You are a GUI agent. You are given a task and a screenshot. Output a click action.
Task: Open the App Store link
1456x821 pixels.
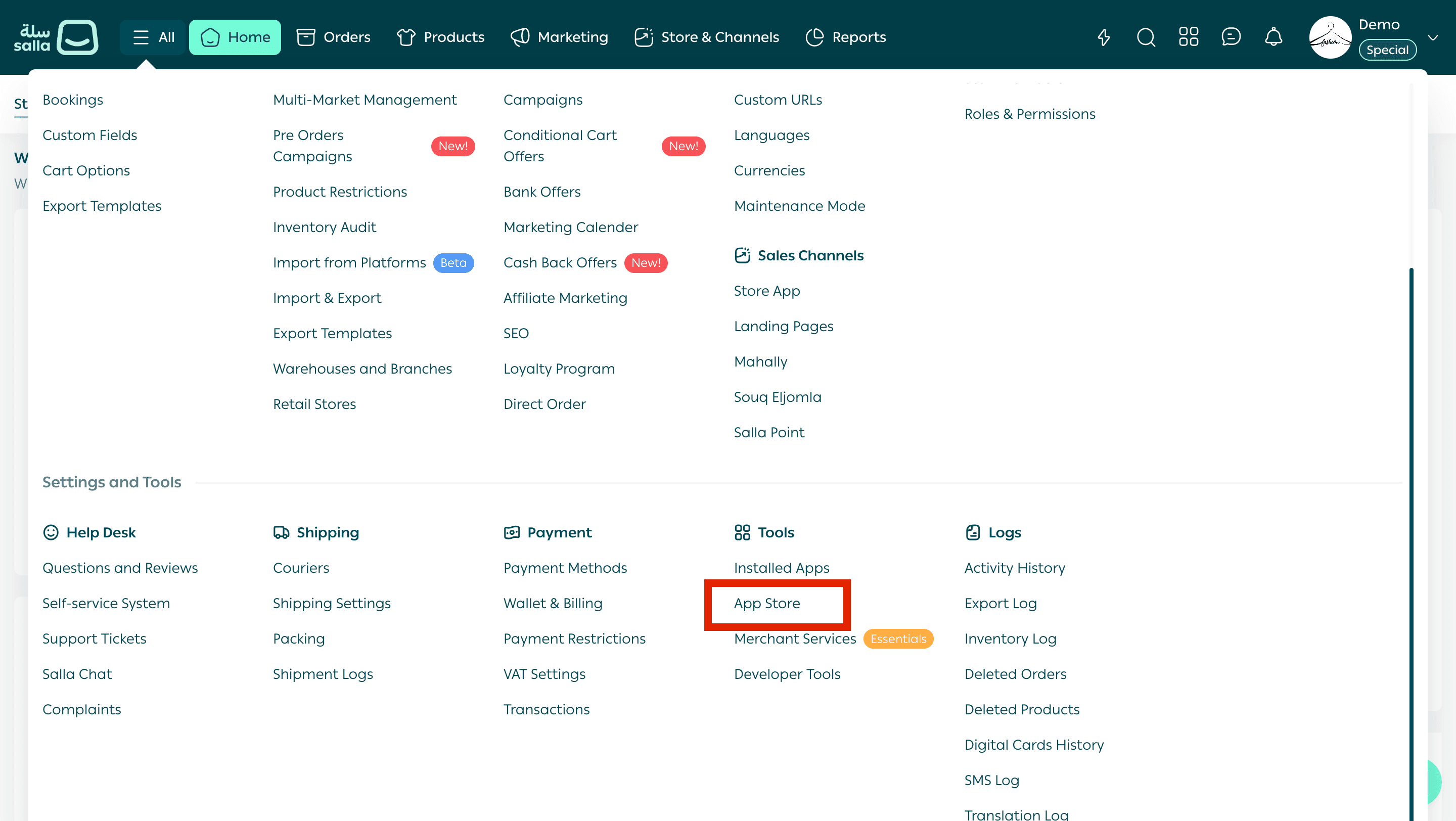(x=766, y=604)
